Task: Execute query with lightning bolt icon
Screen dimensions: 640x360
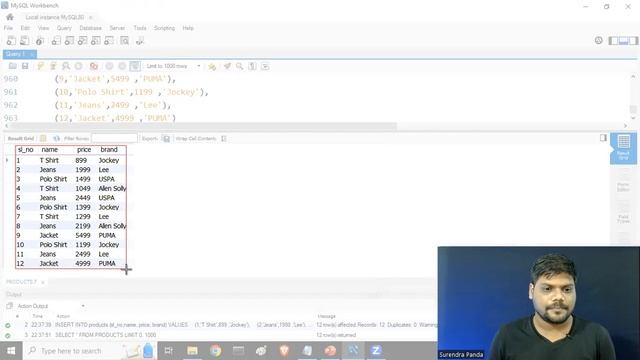Action: click(x=40, y=66)
